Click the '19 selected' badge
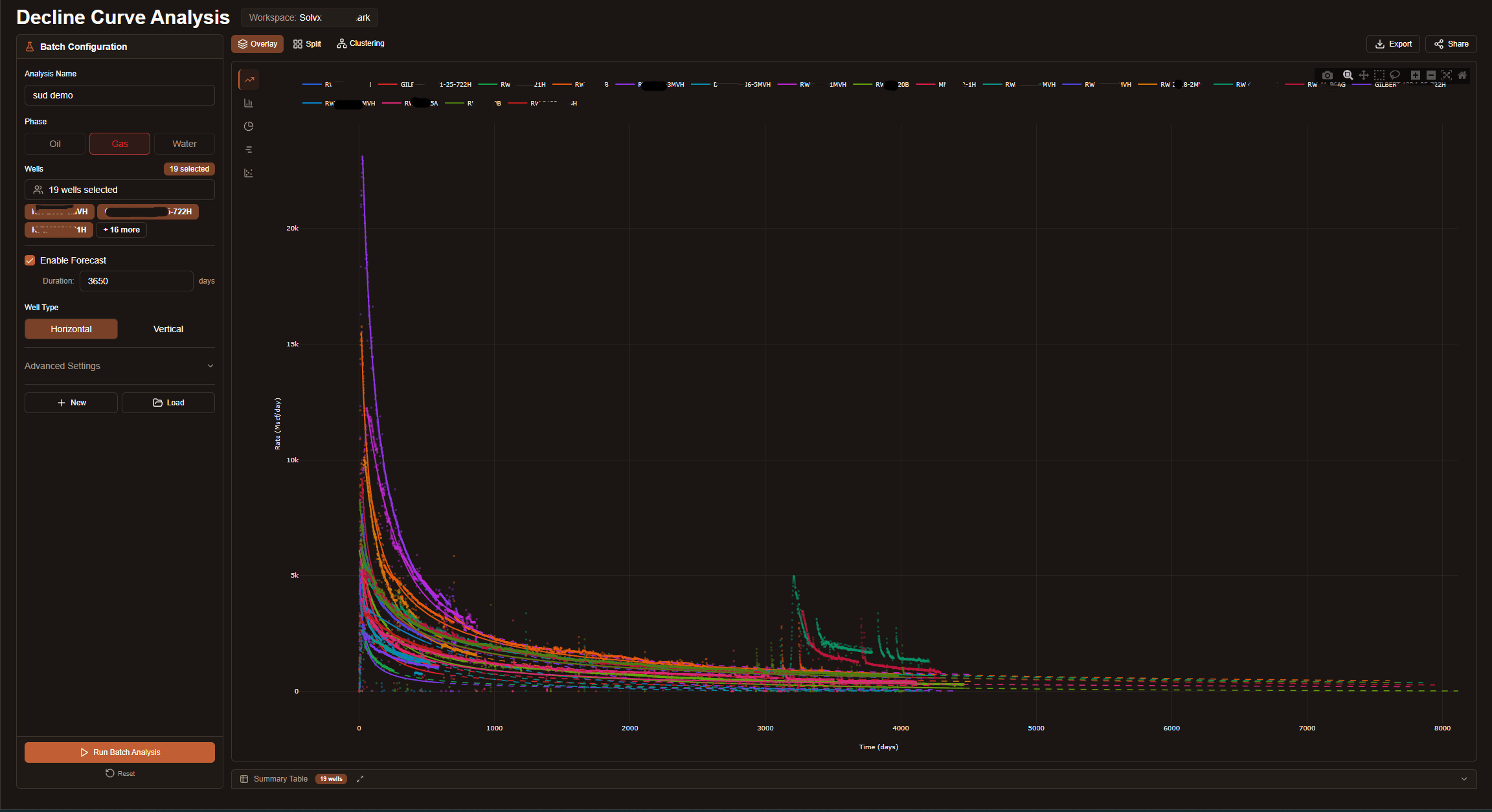 click(189, 169)
